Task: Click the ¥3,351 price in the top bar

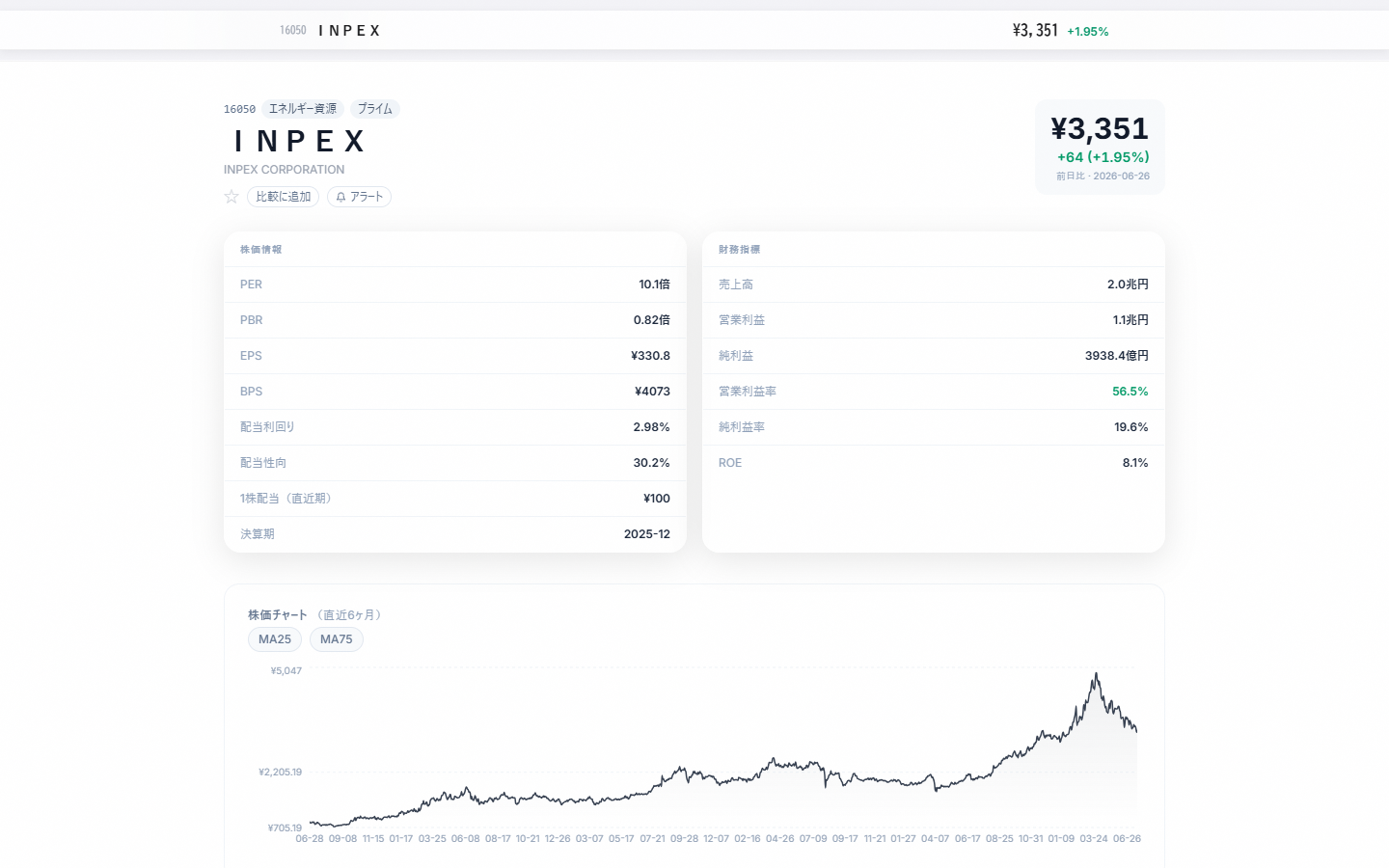Action: tap(1035, 31)
